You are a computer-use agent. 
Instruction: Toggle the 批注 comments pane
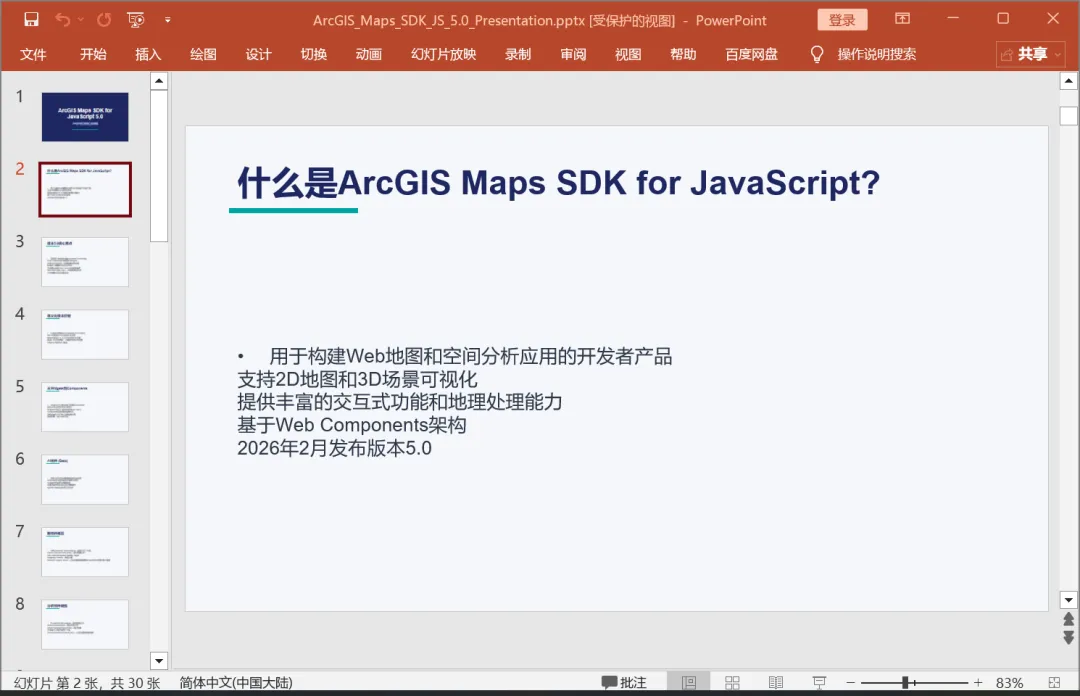[x=624, y=682]
